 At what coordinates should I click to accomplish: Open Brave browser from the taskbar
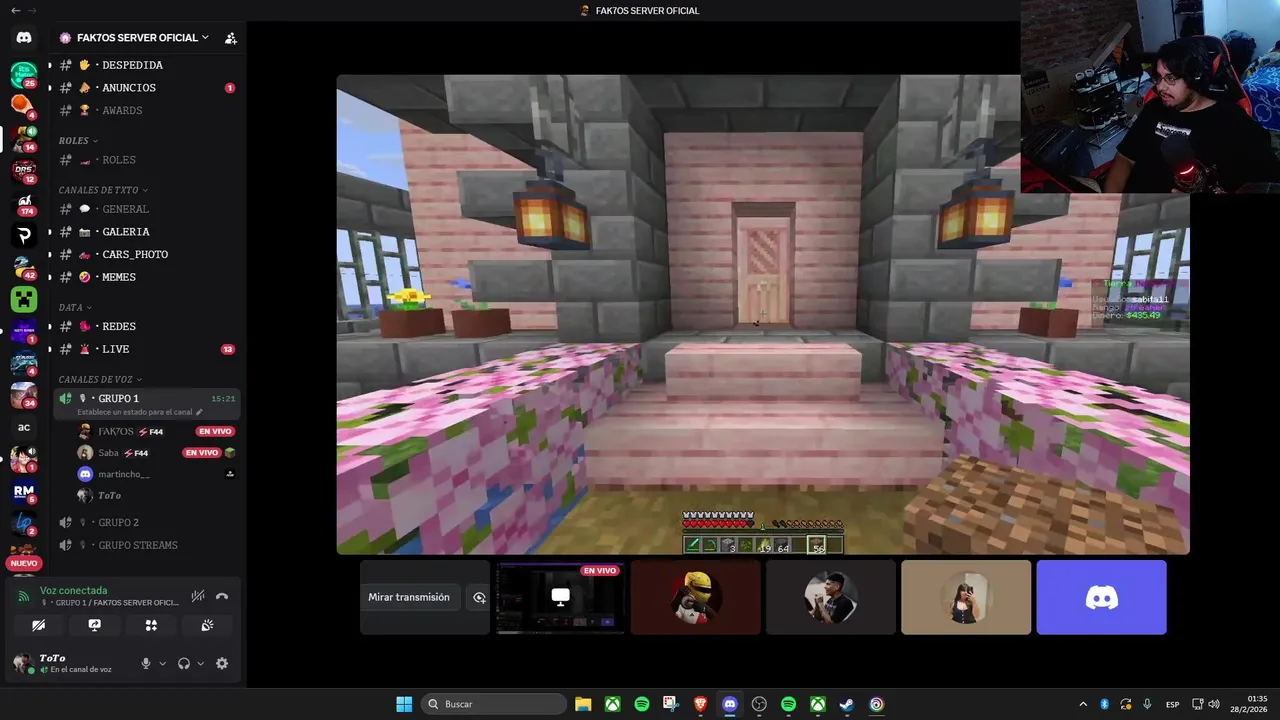coord(701,704)
